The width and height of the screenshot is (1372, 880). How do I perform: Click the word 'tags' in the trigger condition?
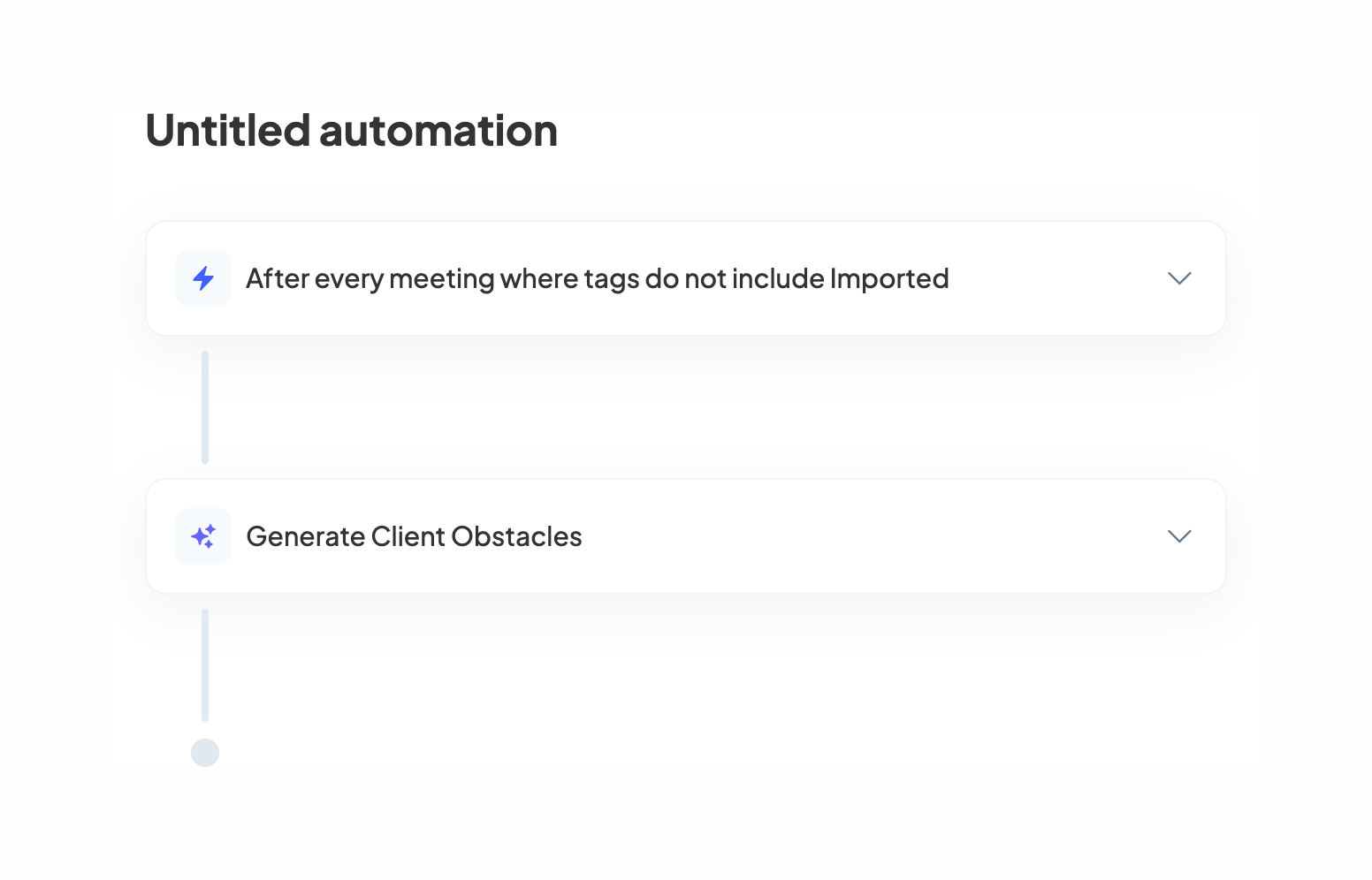[x=611, y=279]
